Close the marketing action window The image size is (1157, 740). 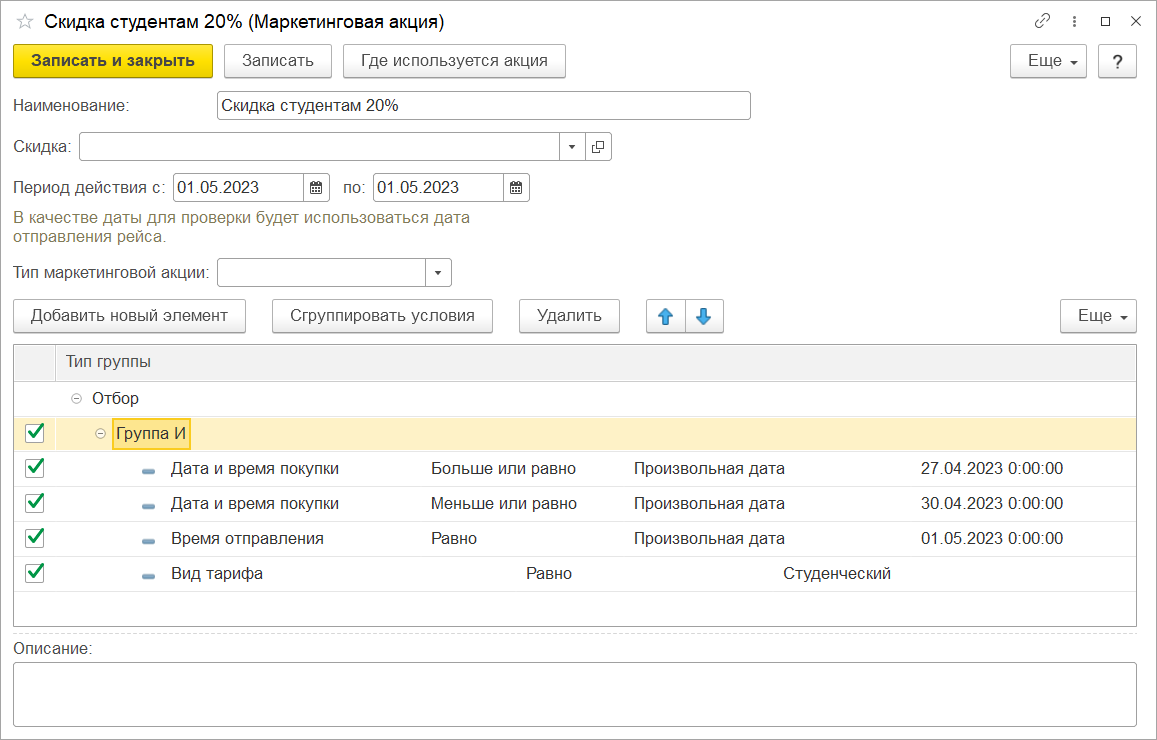point(1136,21)
